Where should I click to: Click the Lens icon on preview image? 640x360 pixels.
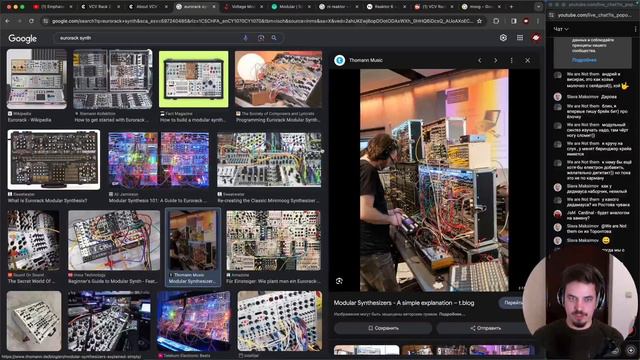pos(339,281)
